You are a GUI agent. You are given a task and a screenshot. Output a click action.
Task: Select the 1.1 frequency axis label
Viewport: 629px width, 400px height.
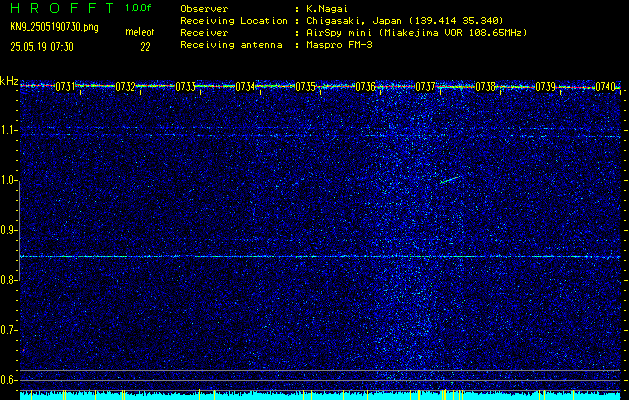pos(9,130)
